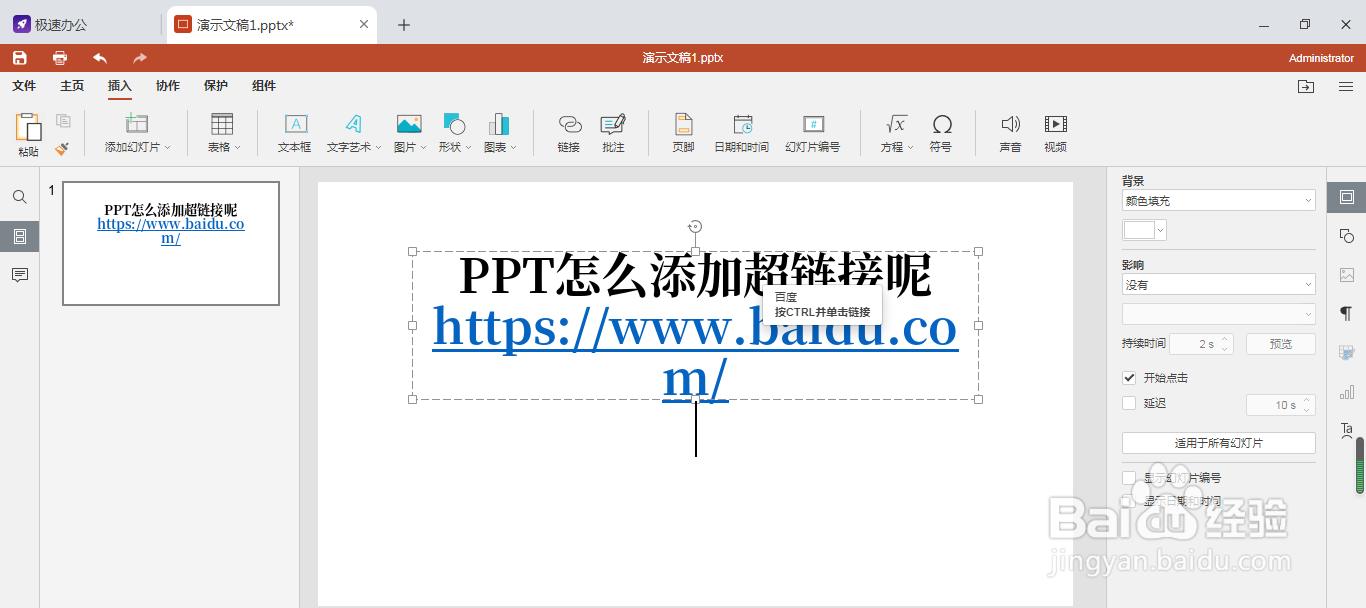Open the 没有 transition effect dropdown
This screenshot has width=1366, height=608.
click(1218, 285)
